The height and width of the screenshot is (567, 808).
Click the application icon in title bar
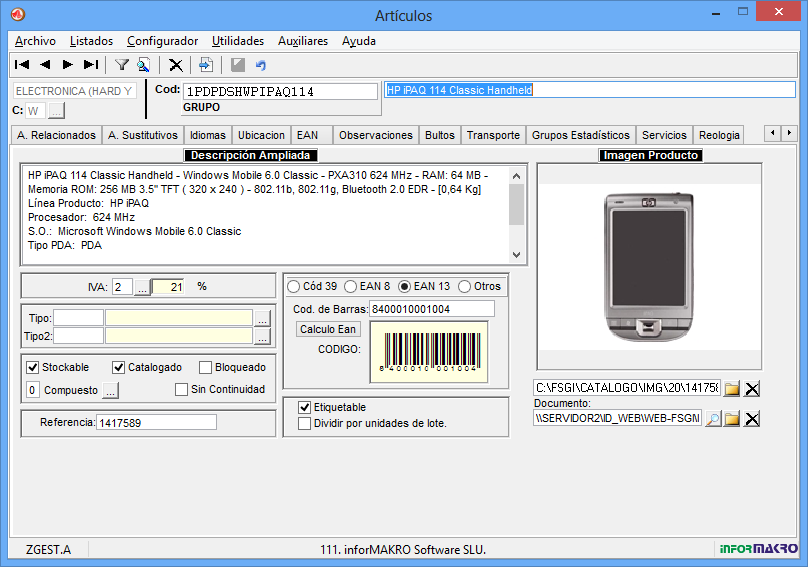(x=18, y=14)
